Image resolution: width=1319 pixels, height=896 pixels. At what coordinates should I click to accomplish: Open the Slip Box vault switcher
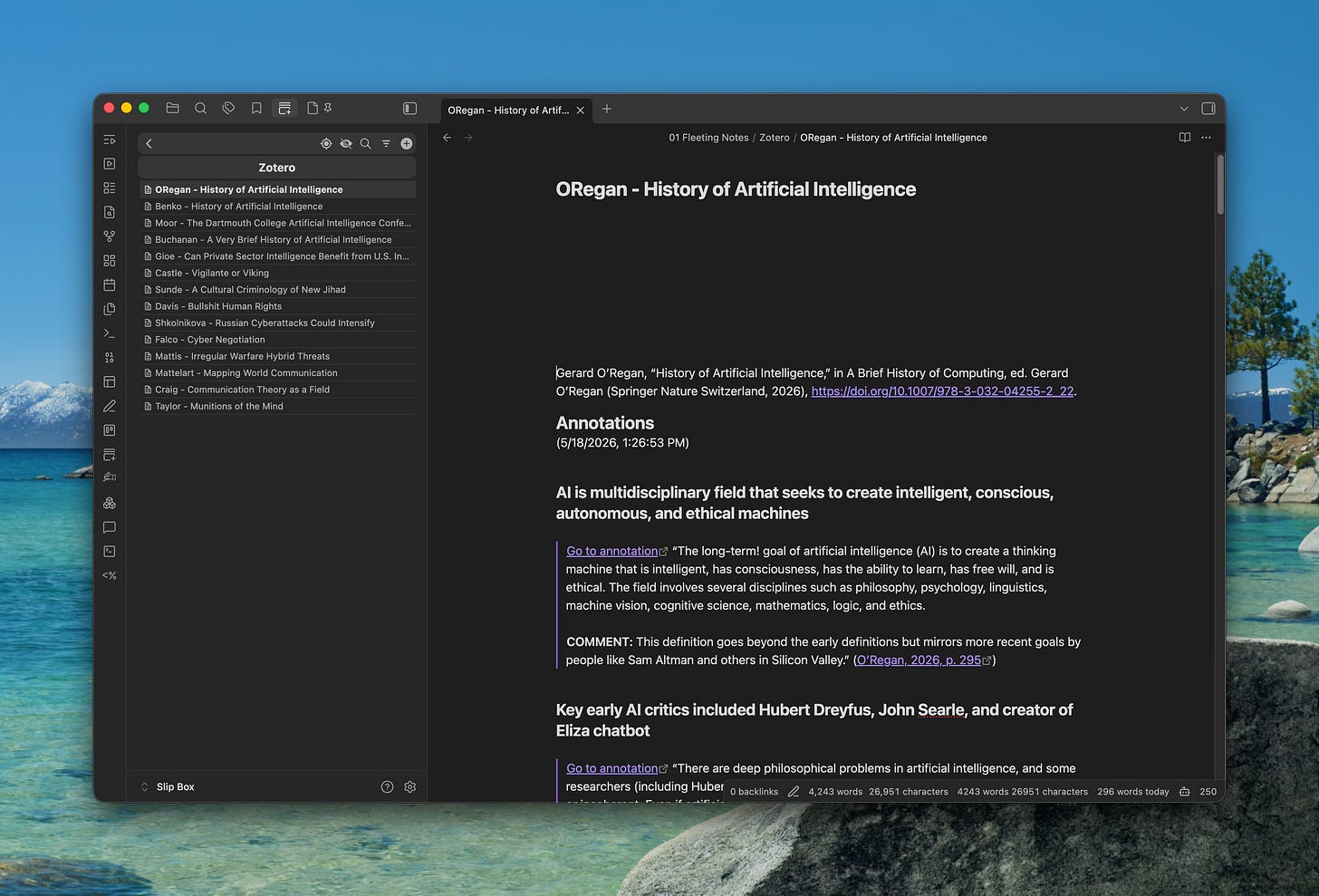pos(168,787)
